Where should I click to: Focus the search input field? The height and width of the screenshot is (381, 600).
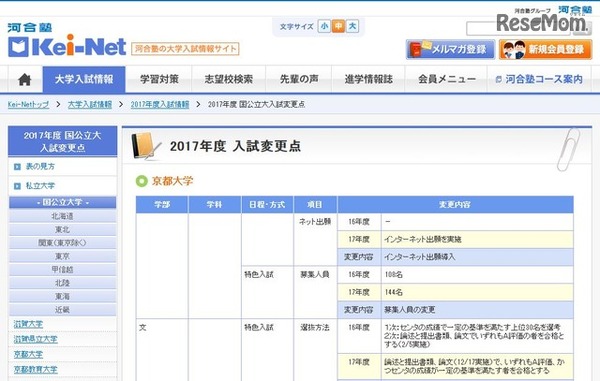pos(519,28)
